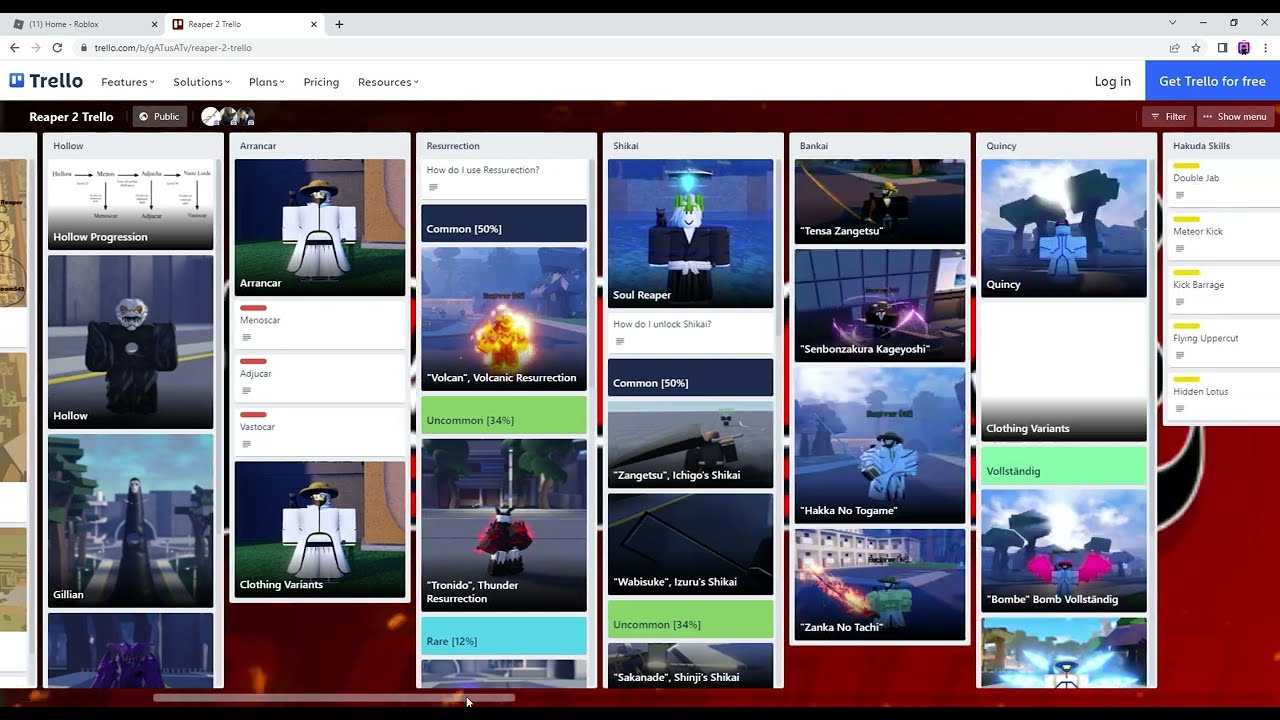1280x720 pixels.
Task: Click the Public visibility button
Action: click(x=160, y=116)
